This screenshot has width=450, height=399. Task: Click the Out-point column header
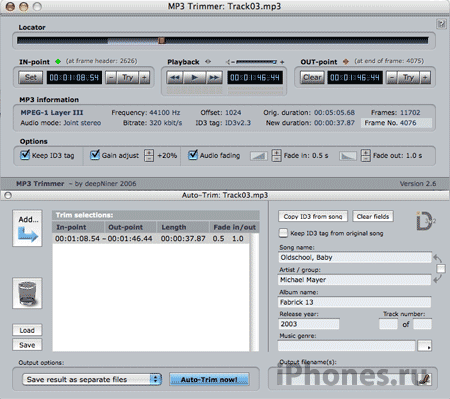click(x=130, y=227)
